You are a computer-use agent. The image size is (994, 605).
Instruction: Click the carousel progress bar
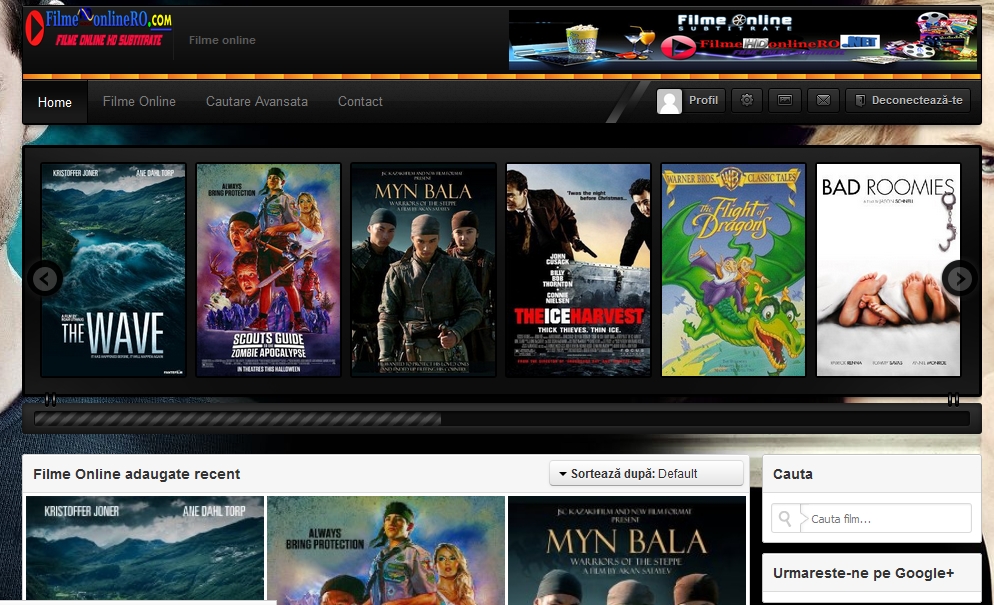502,419
